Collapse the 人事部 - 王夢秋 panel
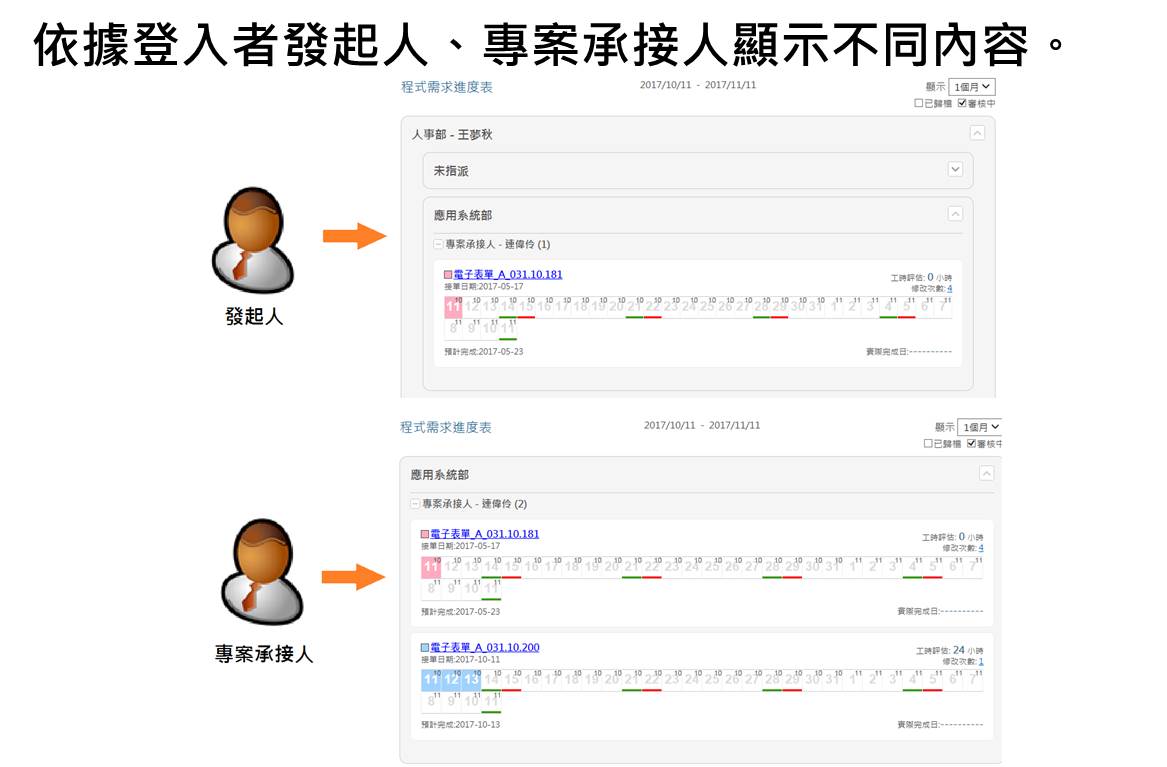The image size is (1167, 767). pyautogui.click(x=977, y=133)
